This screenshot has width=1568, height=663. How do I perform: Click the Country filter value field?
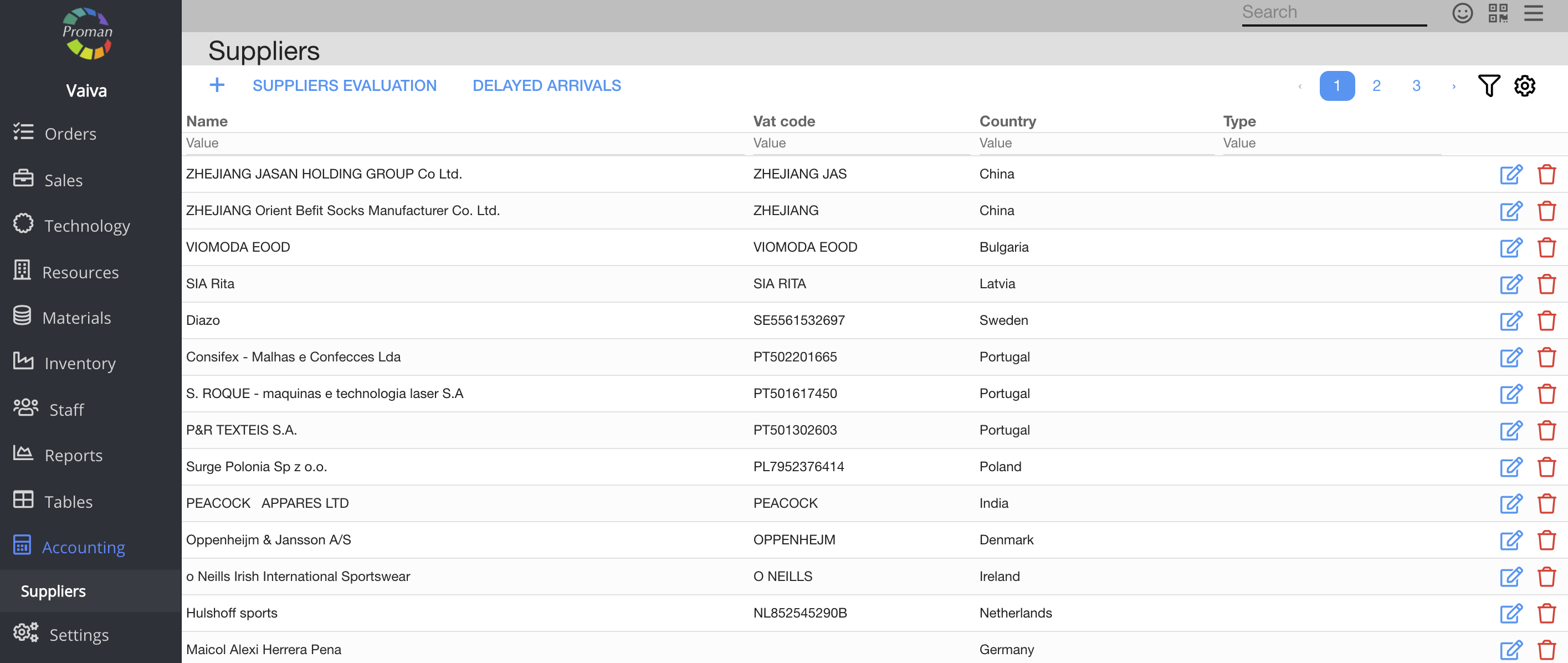[1095, 143]
